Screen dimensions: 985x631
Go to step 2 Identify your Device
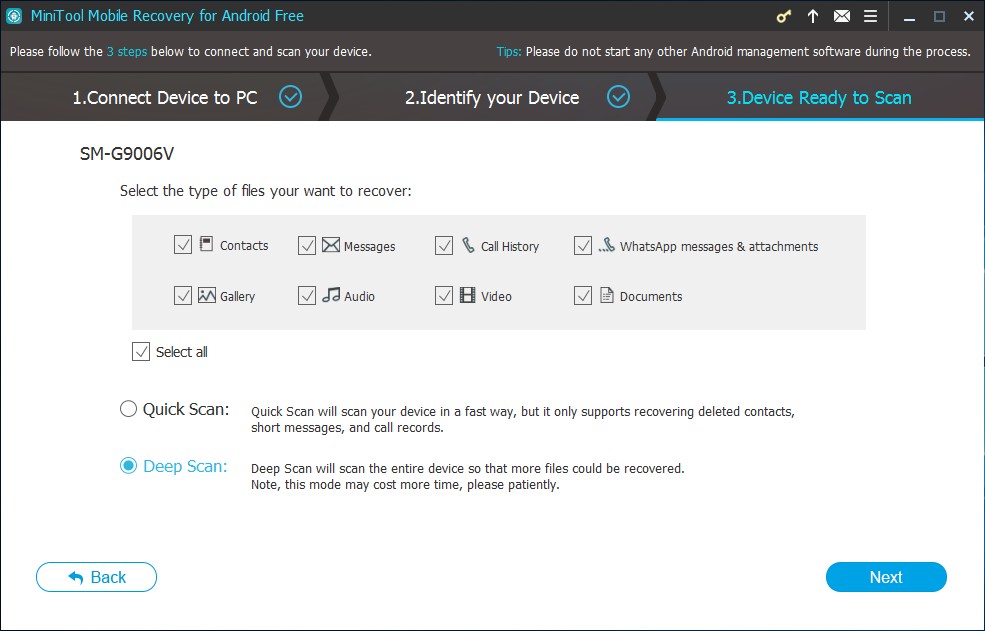pyautogui.click(x=492, y=97)
